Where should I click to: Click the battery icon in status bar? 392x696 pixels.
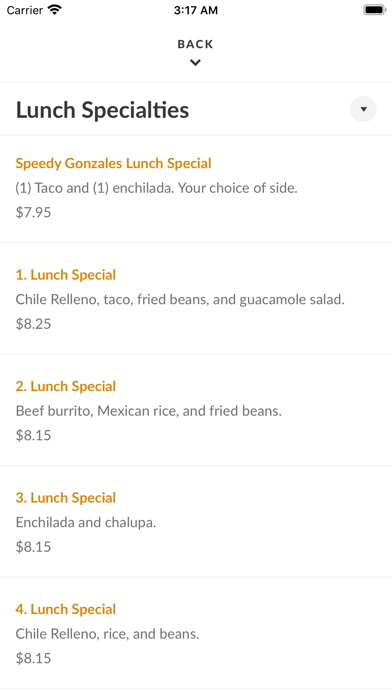click(x=374, y=10)
